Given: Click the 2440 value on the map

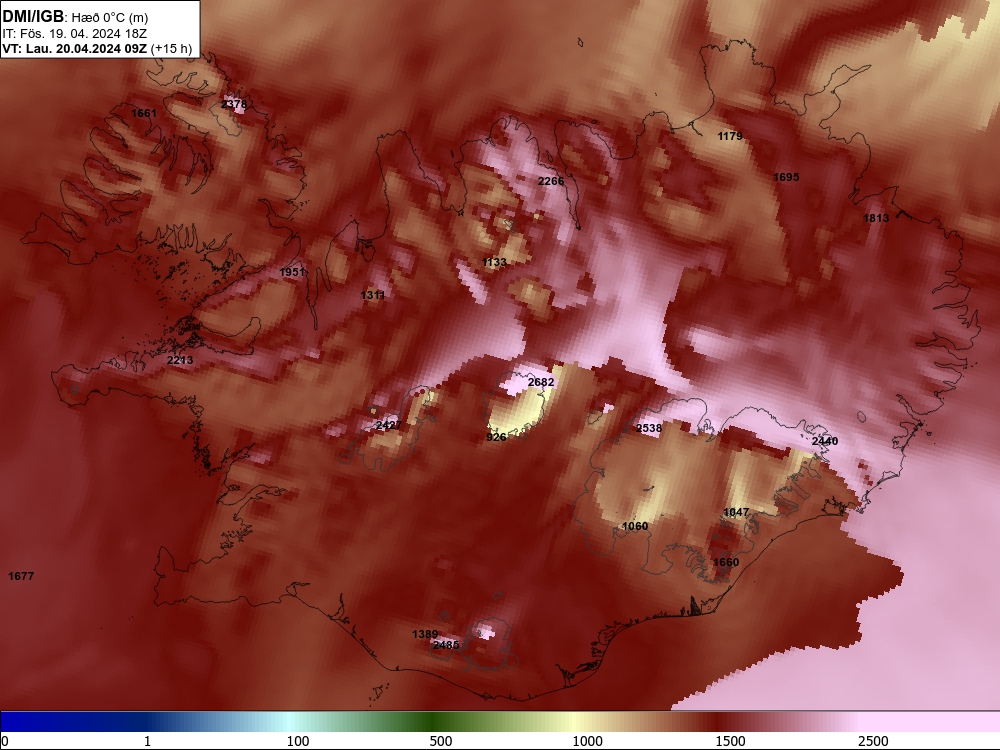Looking at the screenshot, I should point(825,441).
